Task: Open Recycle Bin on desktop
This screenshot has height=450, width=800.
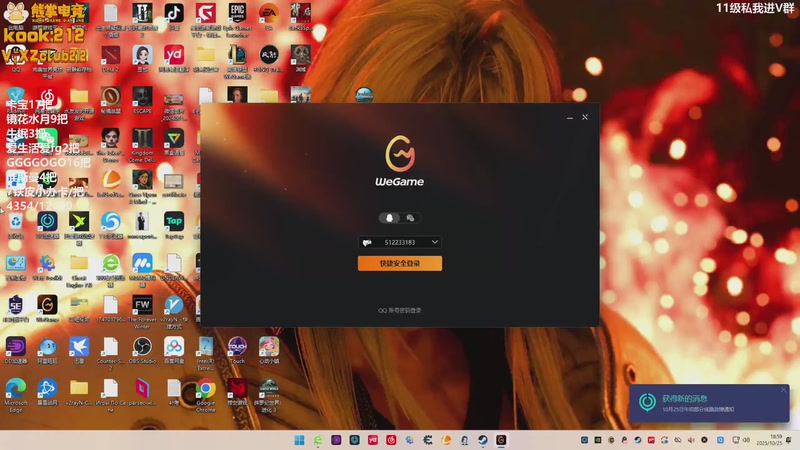Action: pyautogui.click(x=16, y=225)
